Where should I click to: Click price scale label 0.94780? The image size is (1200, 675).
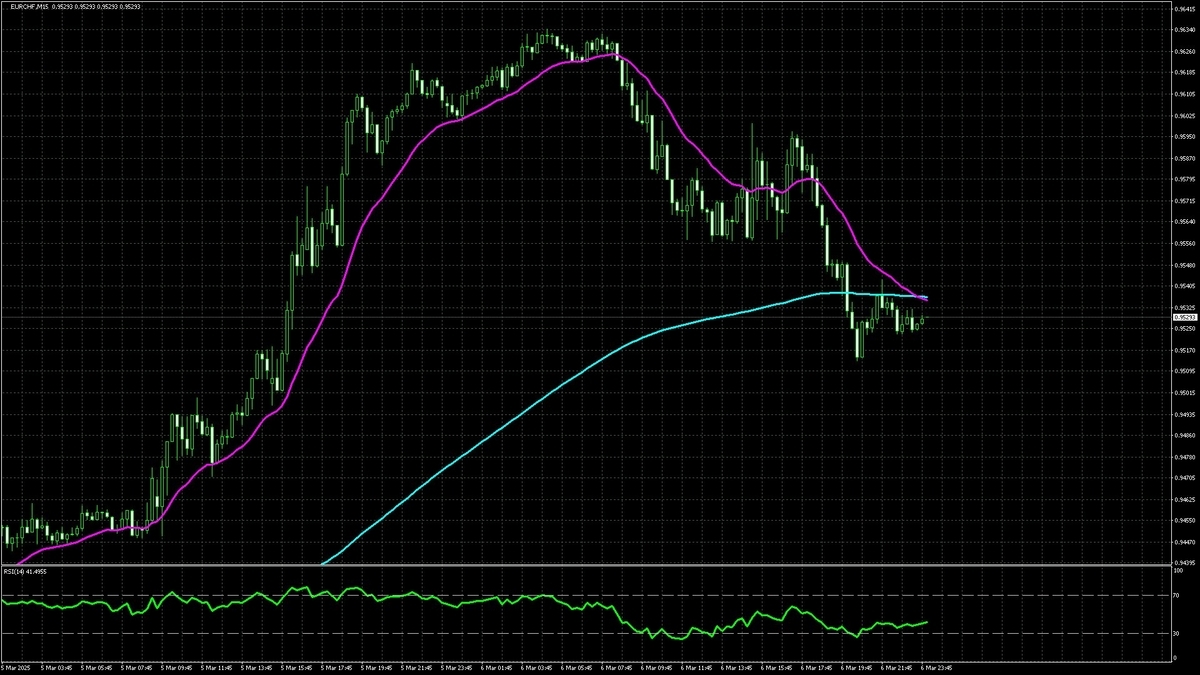click(x=1185, y=457)
